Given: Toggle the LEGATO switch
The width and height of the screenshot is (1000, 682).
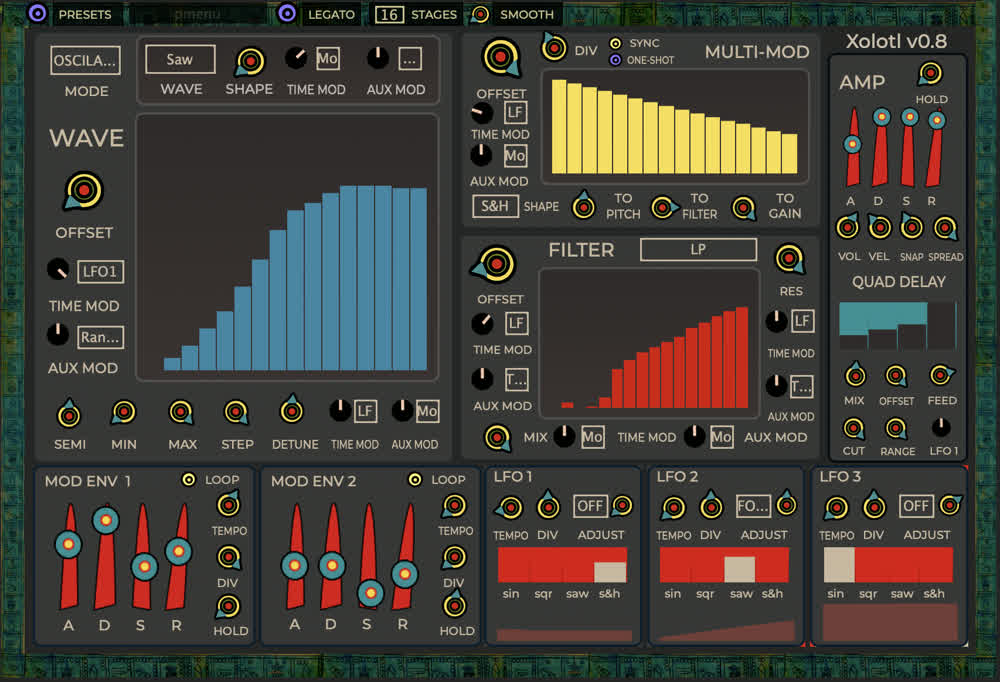Looking at the screenshot, I should click(x=287, y=13).
